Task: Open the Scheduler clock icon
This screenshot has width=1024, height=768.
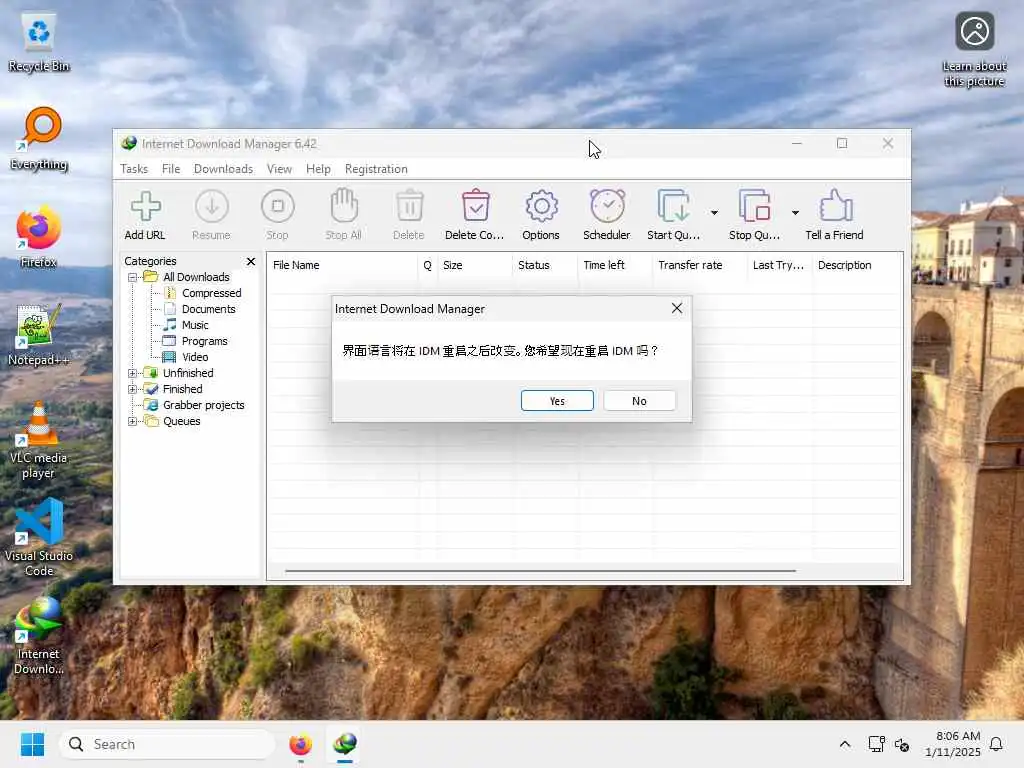Action: (607, 206)
